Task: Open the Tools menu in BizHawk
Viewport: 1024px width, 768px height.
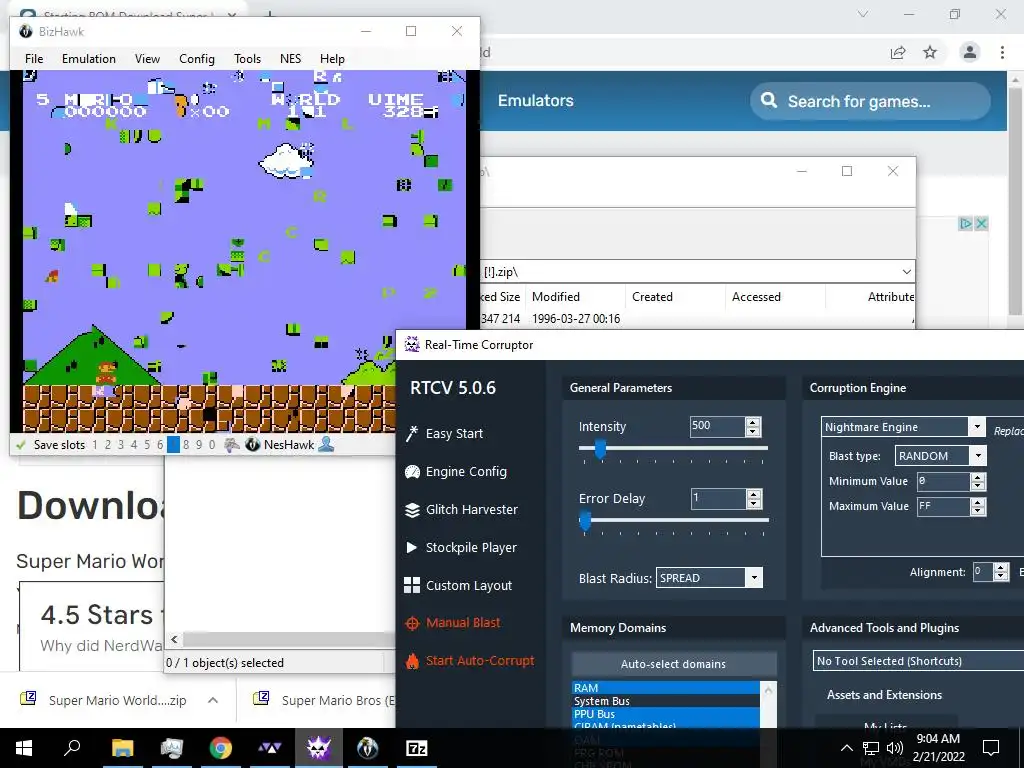Action: (248, 59)
